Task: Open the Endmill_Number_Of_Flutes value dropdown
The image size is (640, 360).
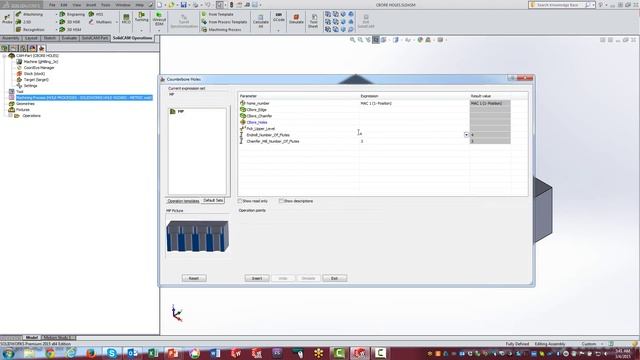Action: [466, 135]
